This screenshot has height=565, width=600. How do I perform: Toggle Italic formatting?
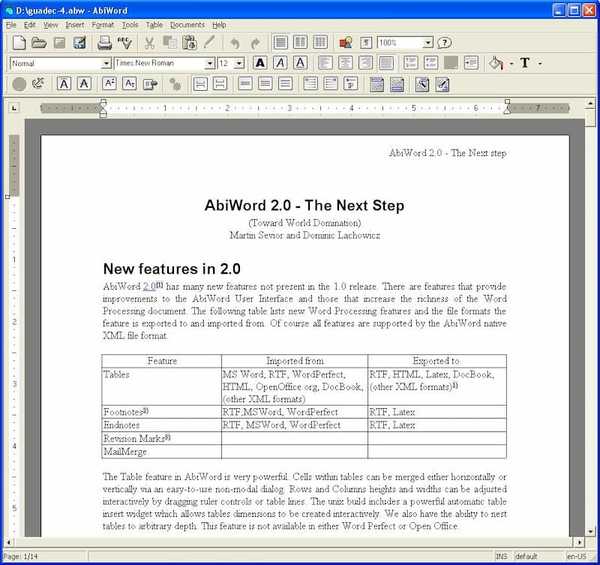[280, 63]
